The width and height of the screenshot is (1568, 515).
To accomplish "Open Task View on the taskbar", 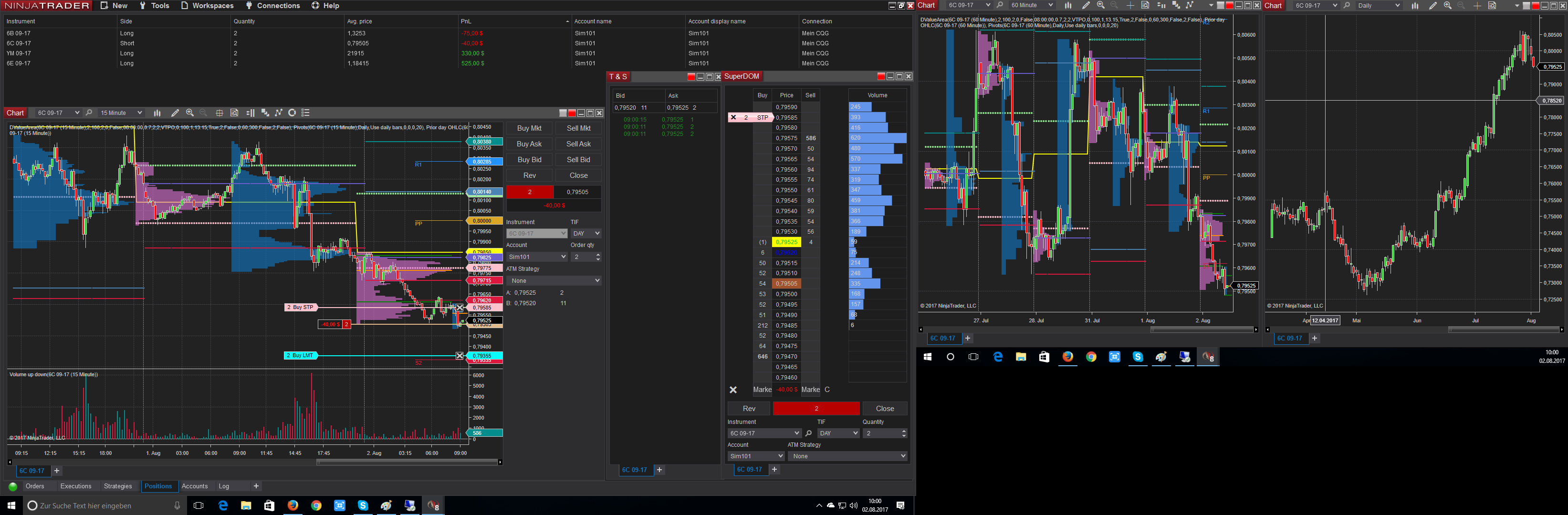I will [198, 505].
